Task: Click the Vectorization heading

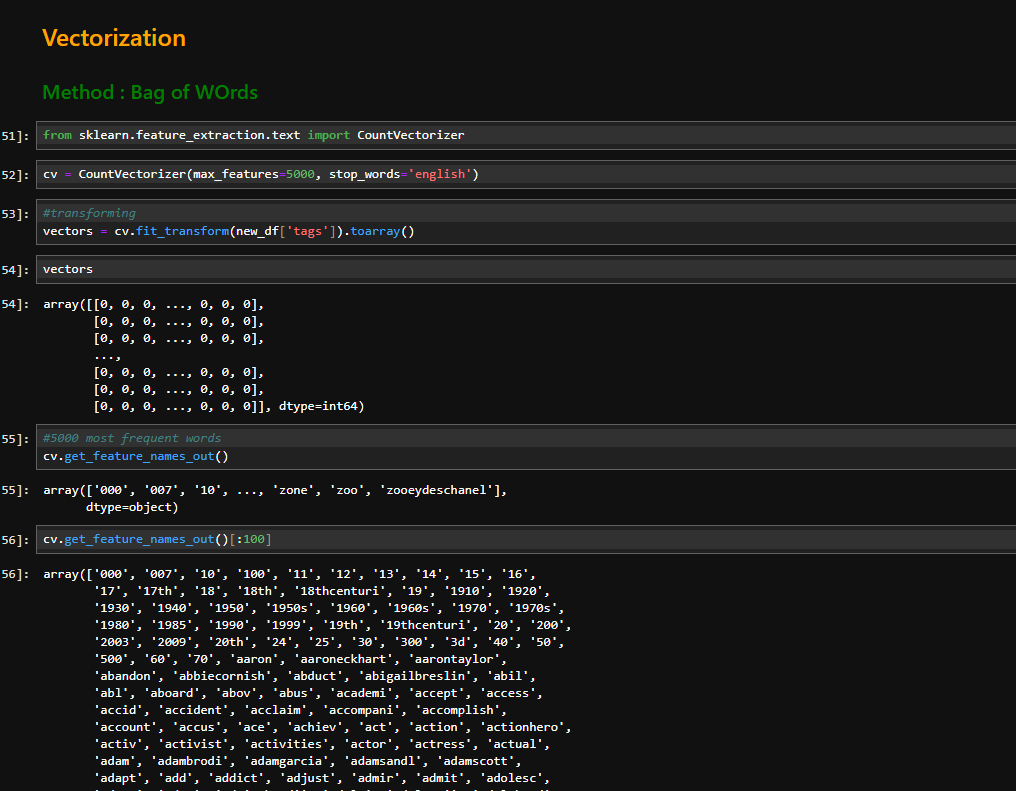Action: (x=114, y=38)
